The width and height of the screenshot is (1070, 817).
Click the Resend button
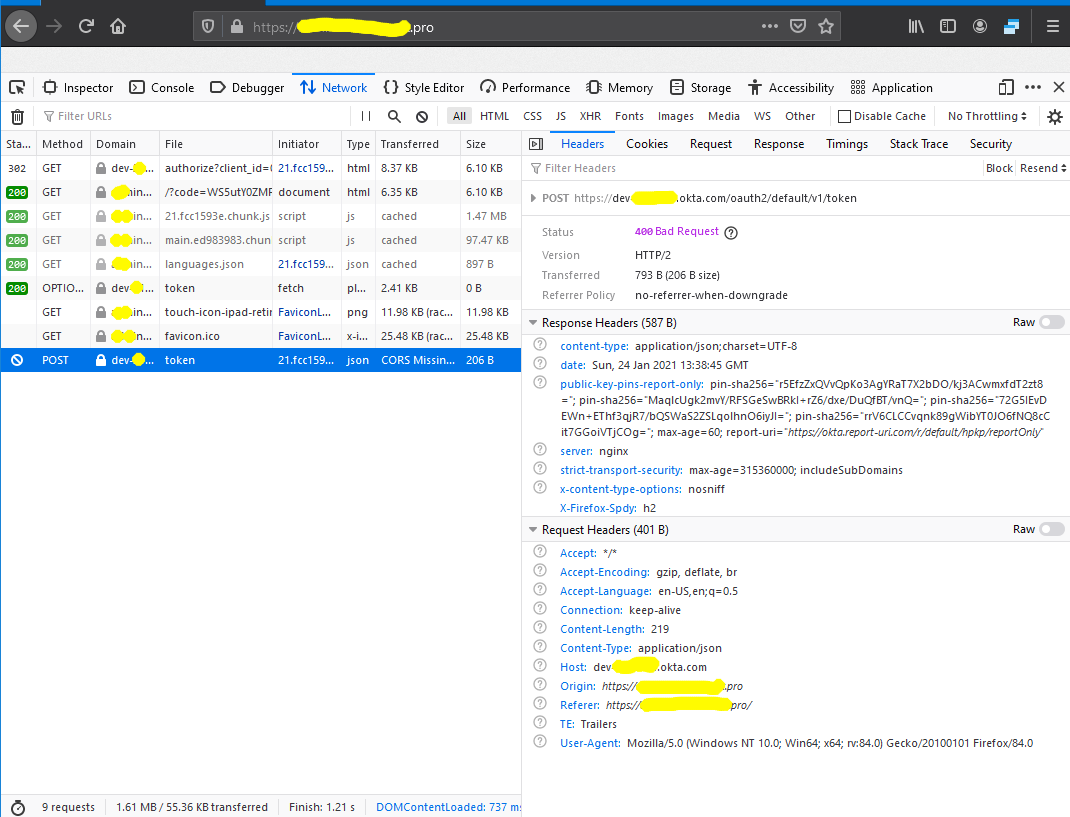[1039, 167]
